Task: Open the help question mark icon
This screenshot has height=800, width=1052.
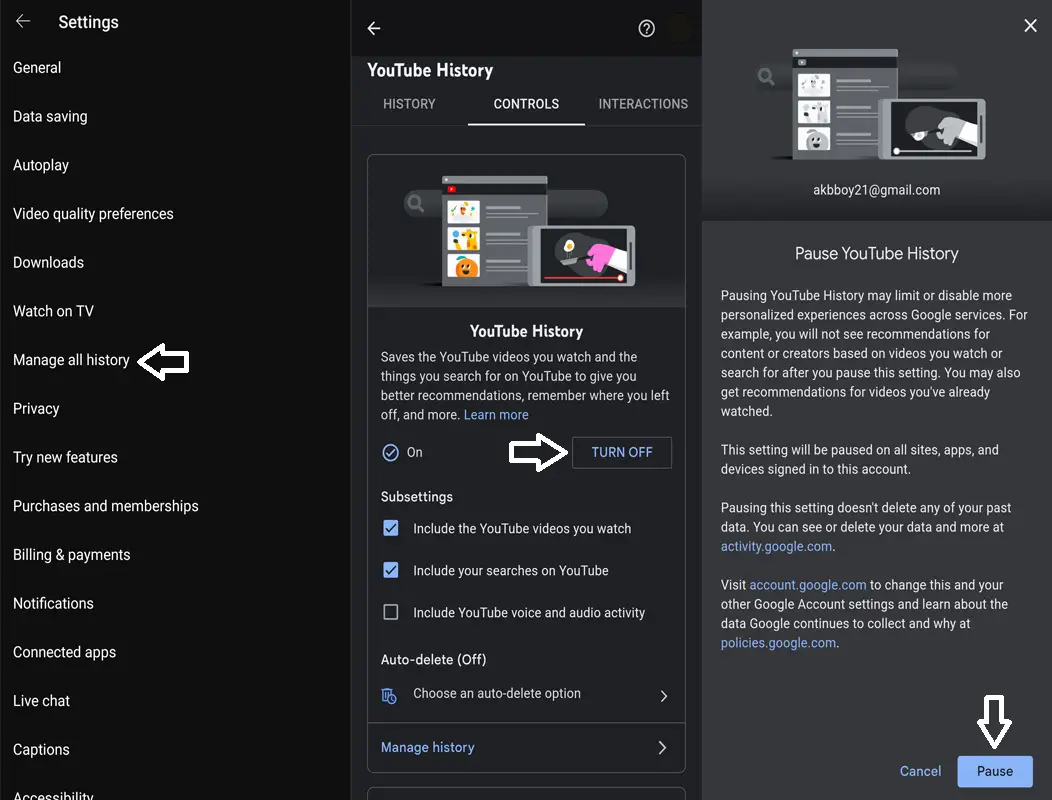Action: click(646, 28)
